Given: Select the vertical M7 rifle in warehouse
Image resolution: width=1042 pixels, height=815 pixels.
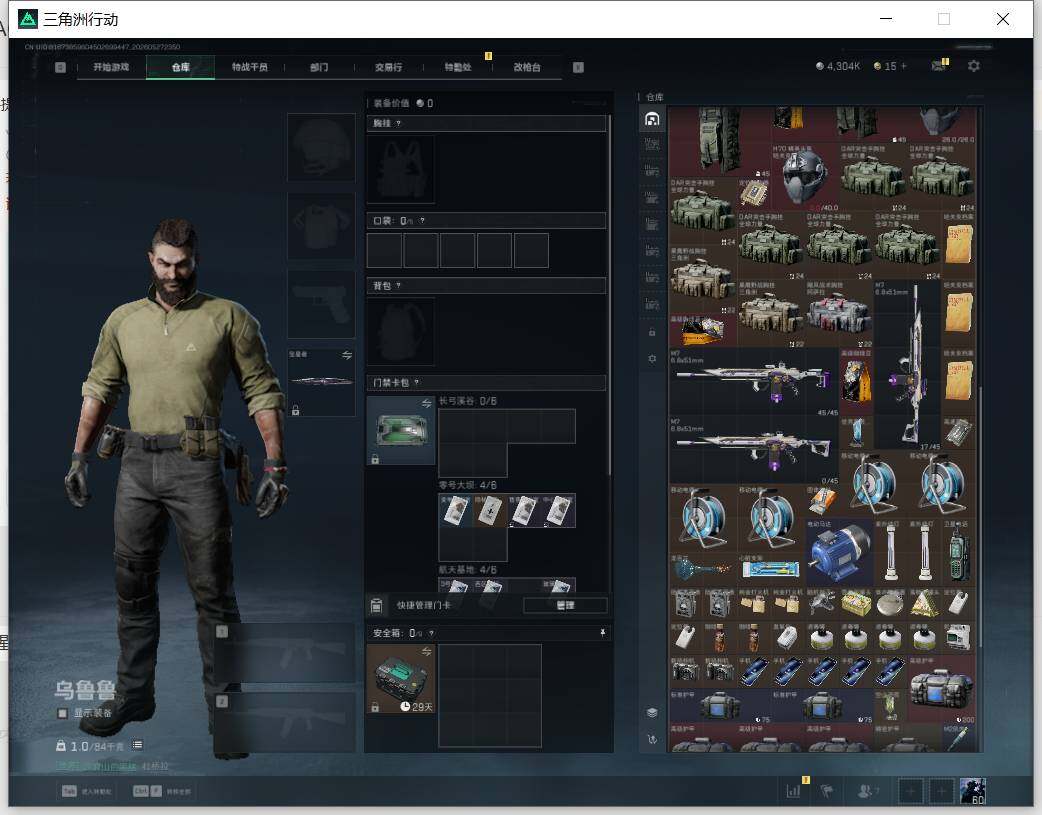Looking at the screenshot, I should point(907,364).
